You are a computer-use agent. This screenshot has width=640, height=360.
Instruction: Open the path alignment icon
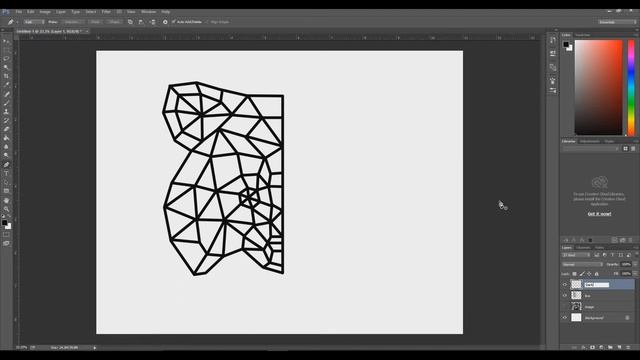(x=141, y=22)
